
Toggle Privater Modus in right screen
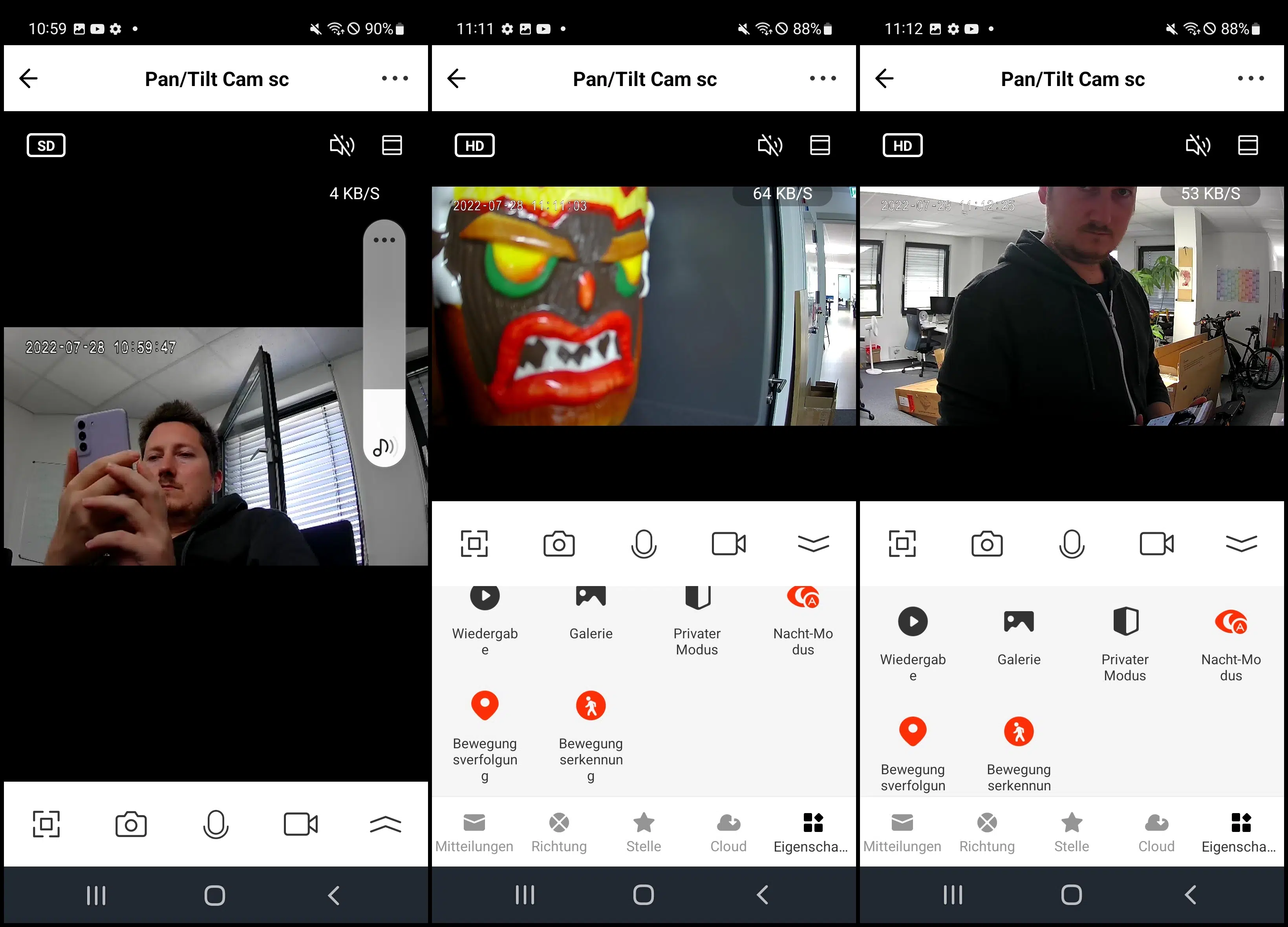1125,643
